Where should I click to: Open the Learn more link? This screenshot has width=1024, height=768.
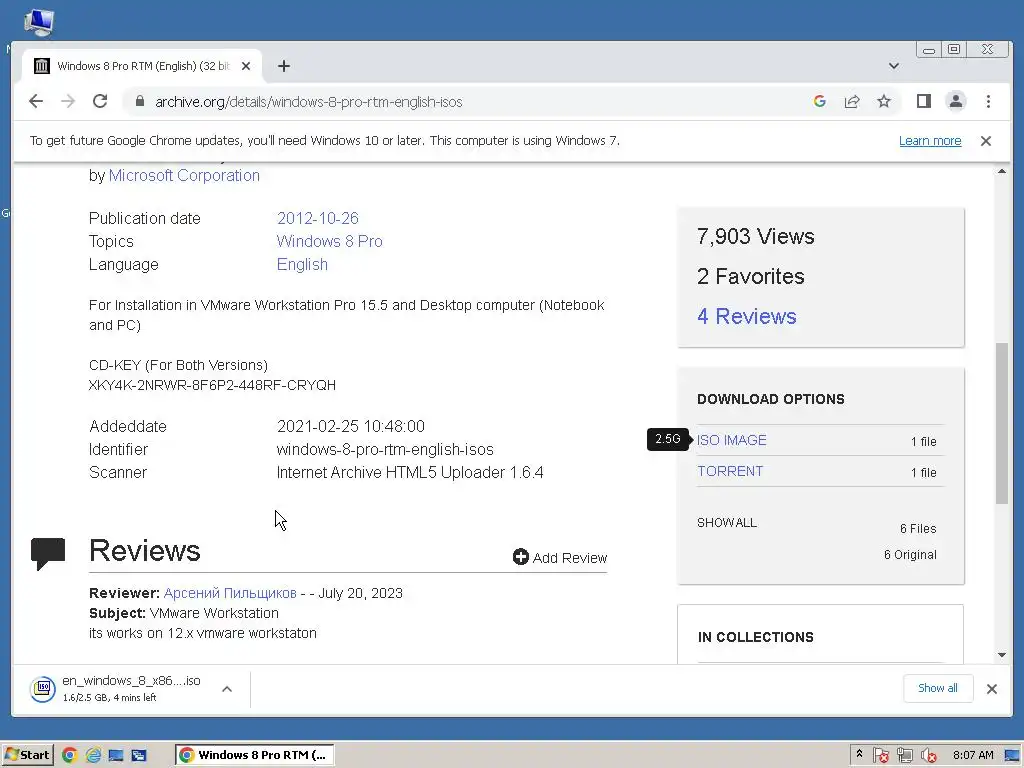pos(930,140)
